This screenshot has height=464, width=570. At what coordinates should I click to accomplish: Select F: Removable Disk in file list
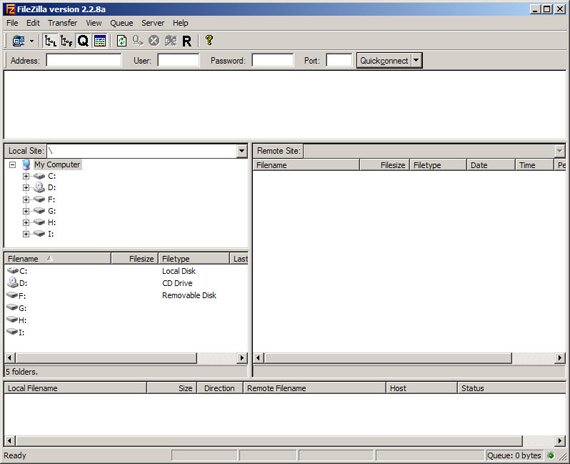(x=126, y=295)
